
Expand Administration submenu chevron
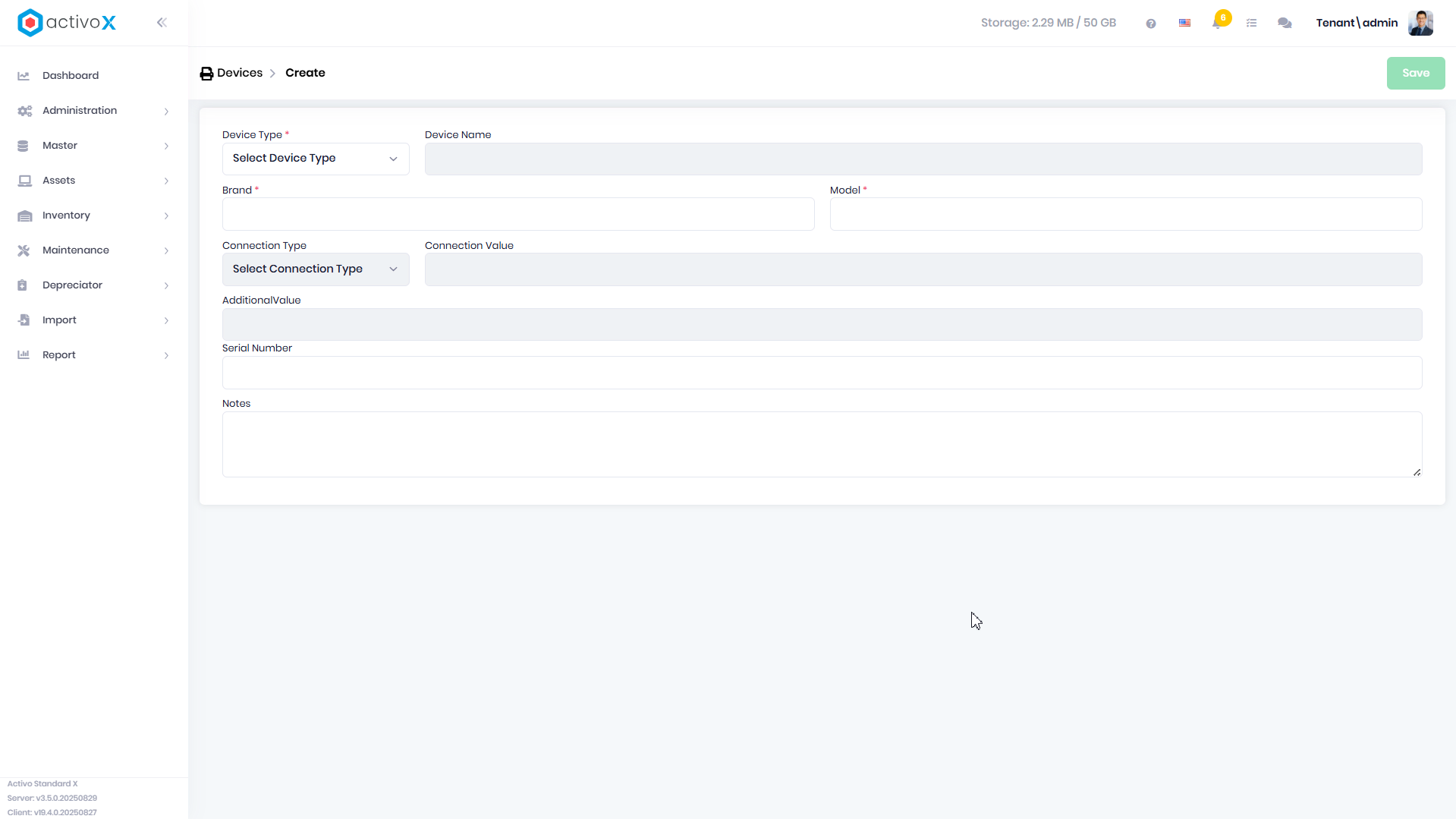coord(166,112)
